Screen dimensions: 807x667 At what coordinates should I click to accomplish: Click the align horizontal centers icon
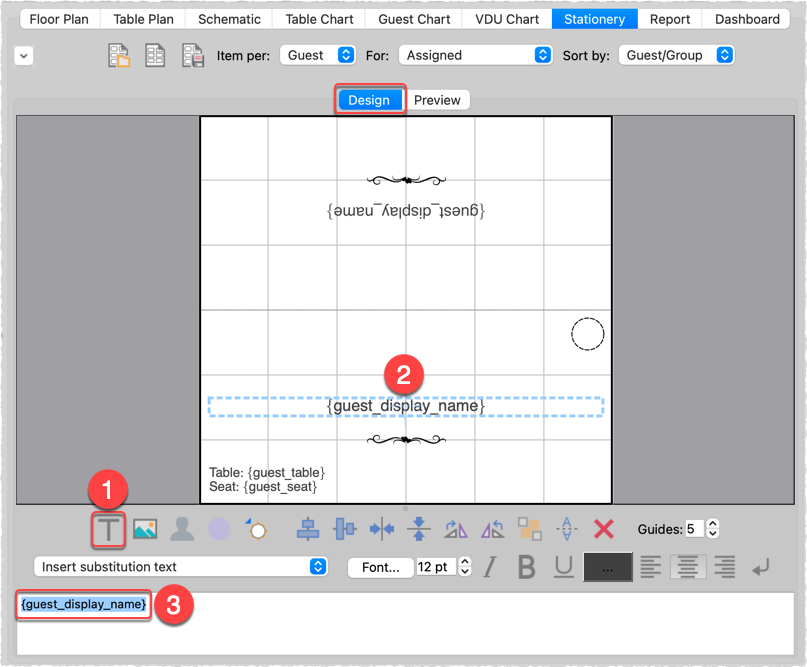coord(308,529)
